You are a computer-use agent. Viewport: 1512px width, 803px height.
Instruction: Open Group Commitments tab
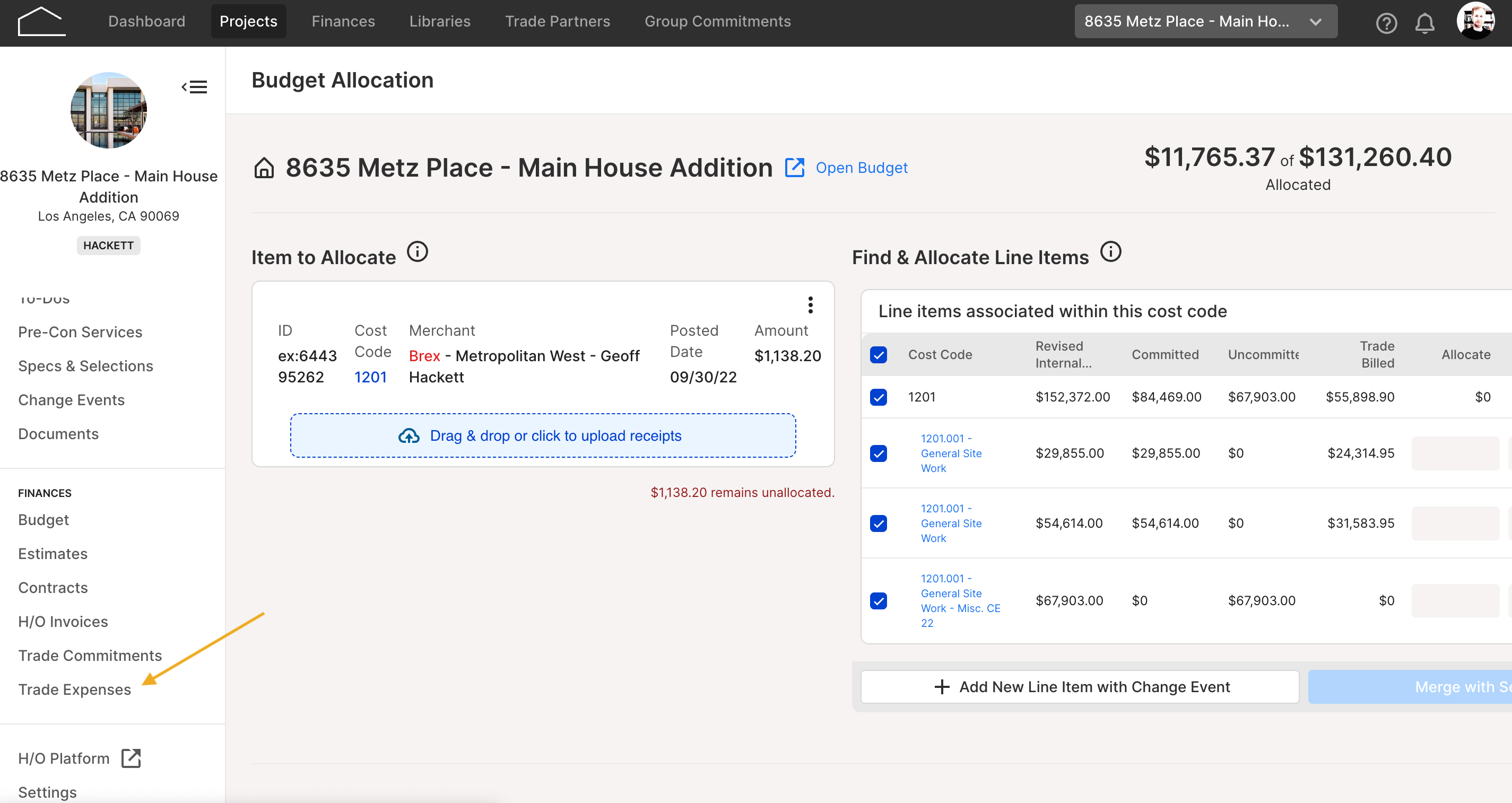coord(717,21)
